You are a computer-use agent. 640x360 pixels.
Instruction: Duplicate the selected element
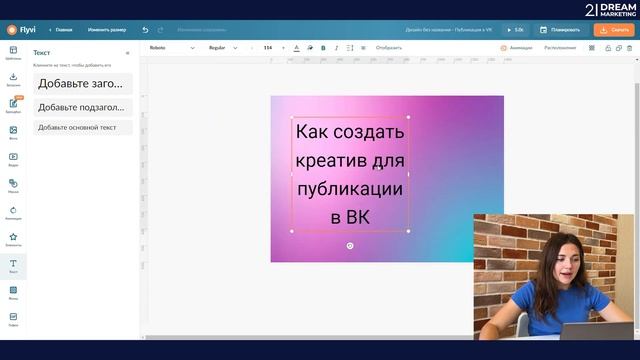(x=619, y=48)
